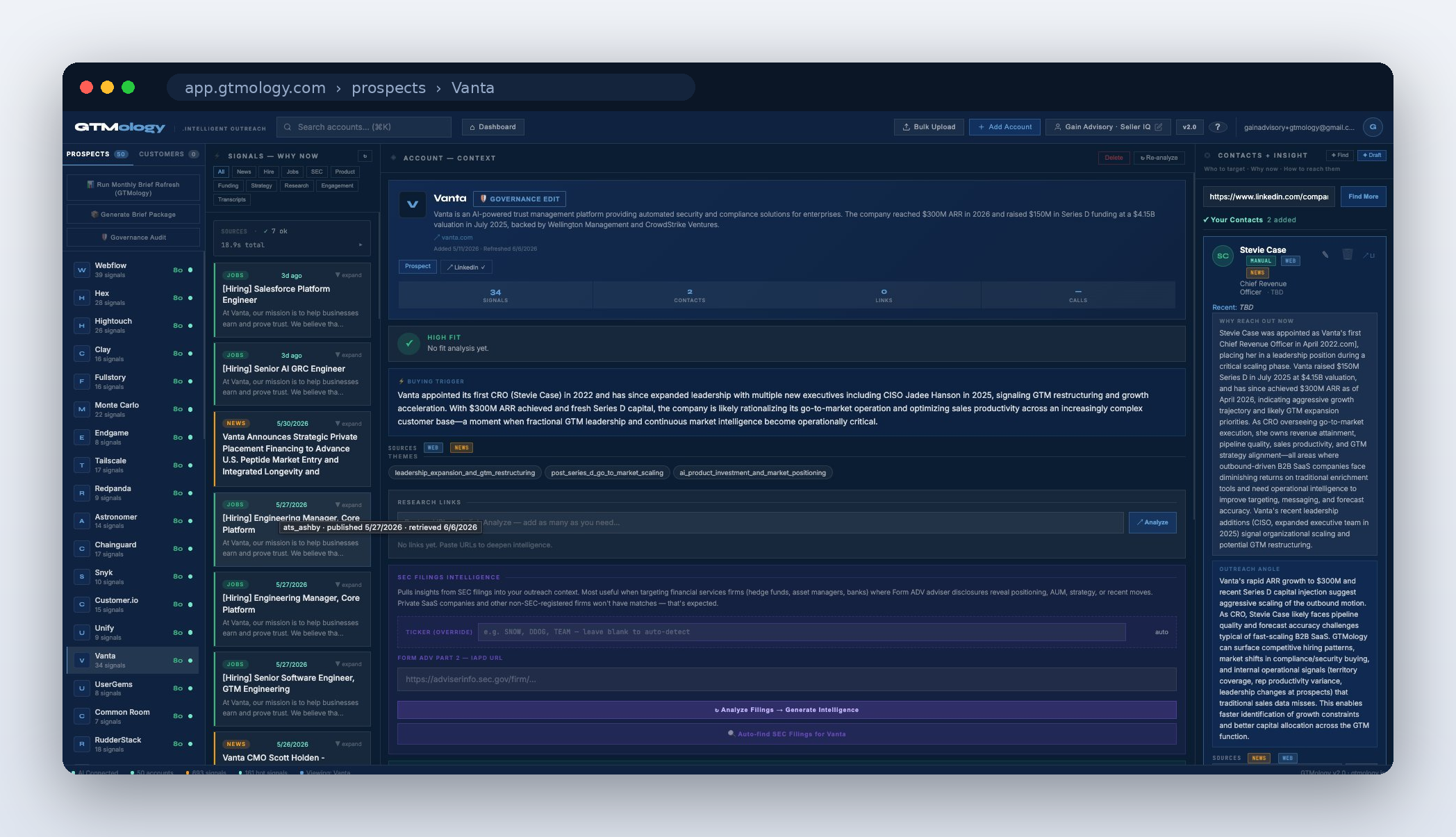Viewport: 1456px width, 837px height.
Task: Open the user avatar G menu
Action: (x=1372, y=127)
